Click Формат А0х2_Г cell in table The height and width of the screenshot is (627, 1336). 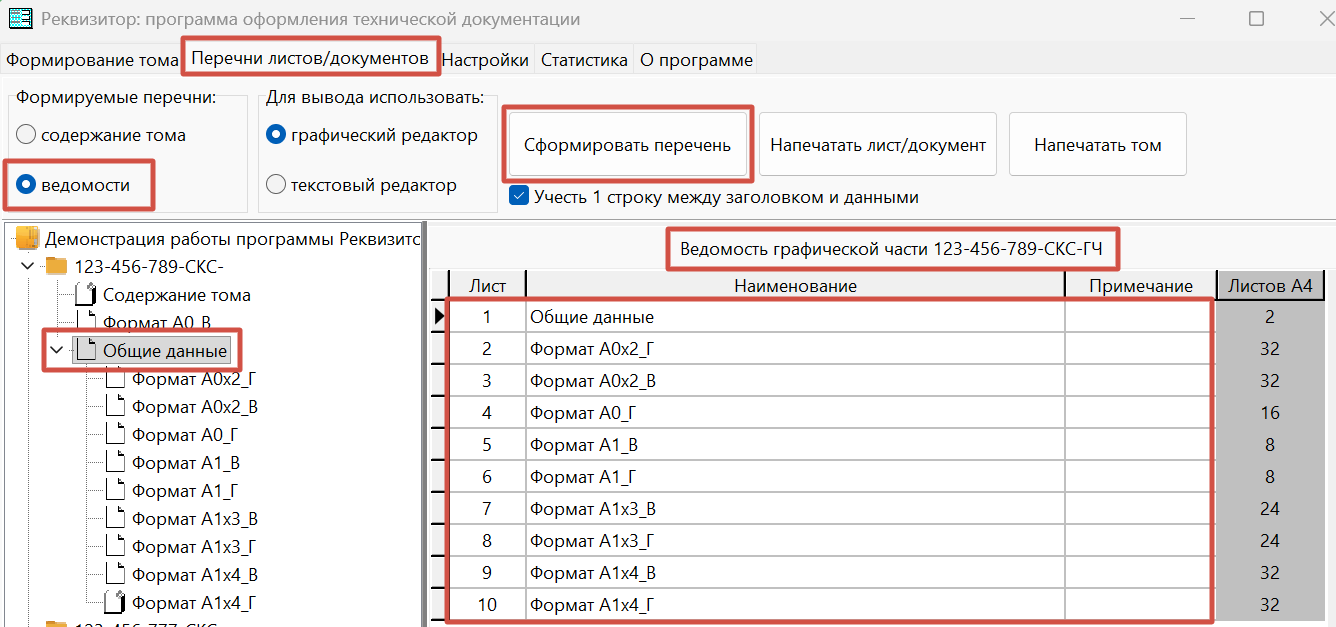796,349
